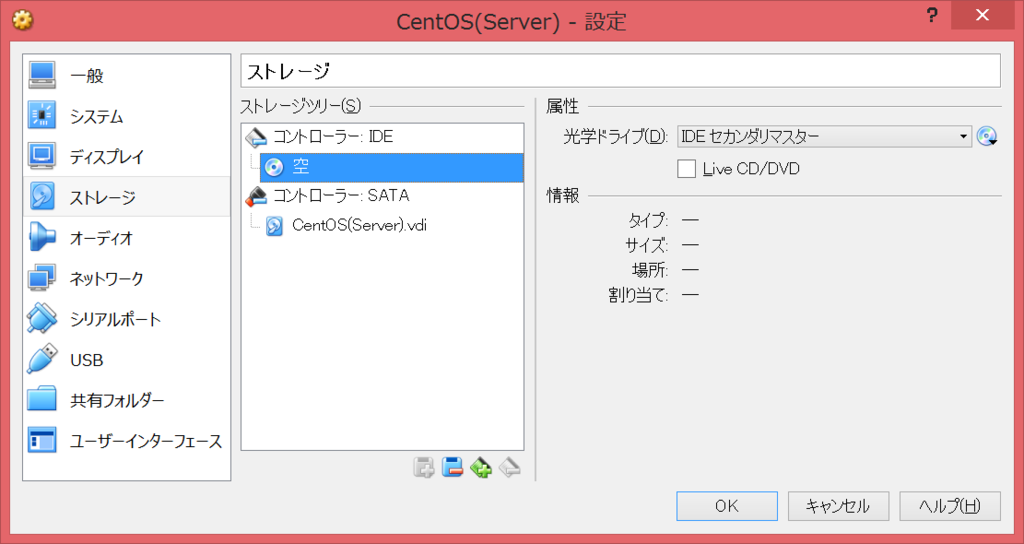Click the hard disk icon beside ストレージ

point(42,197)
